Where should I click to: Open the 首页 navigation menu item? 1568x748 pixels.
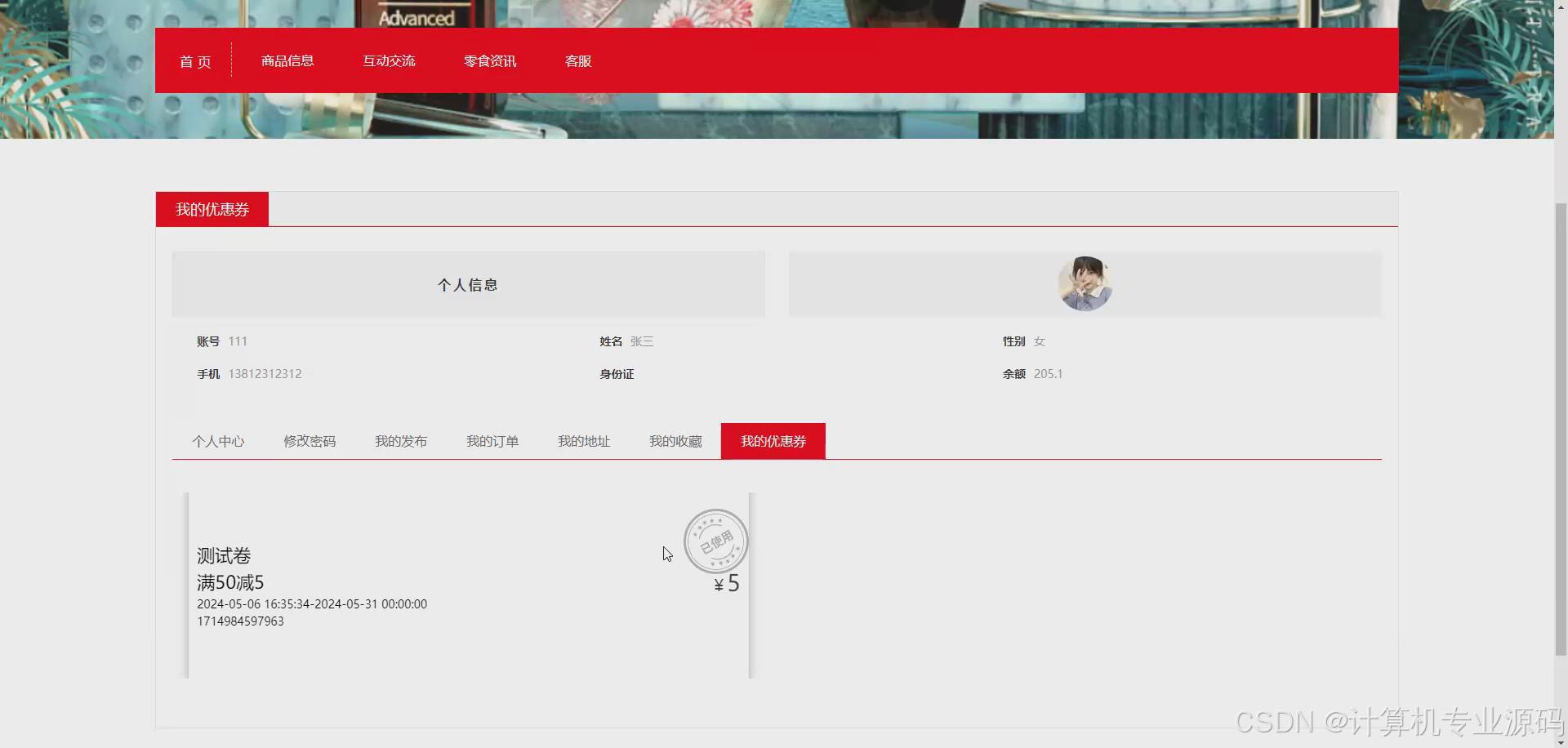pos(195,60)
